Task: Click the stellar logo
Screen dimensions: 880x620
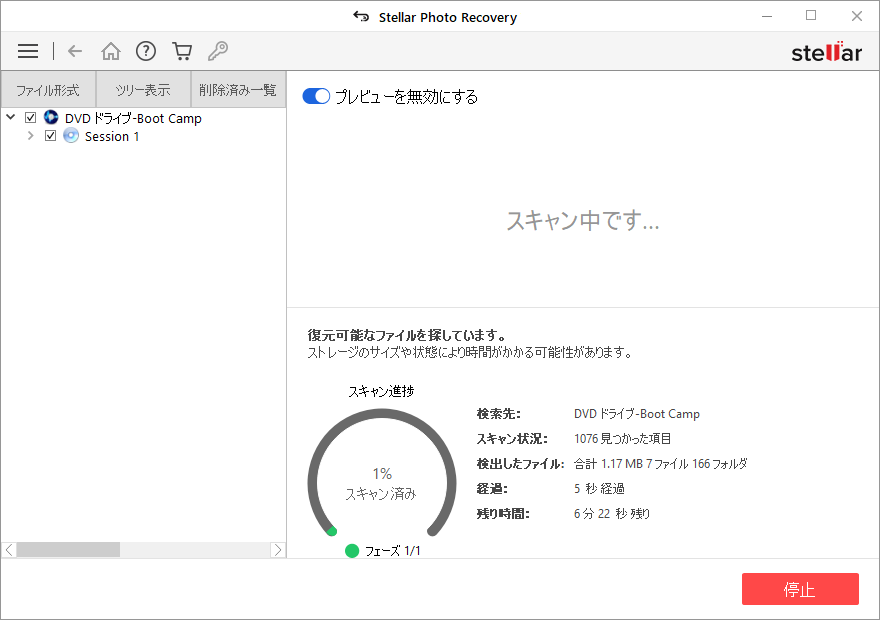Action: click(x=826, y=52)
